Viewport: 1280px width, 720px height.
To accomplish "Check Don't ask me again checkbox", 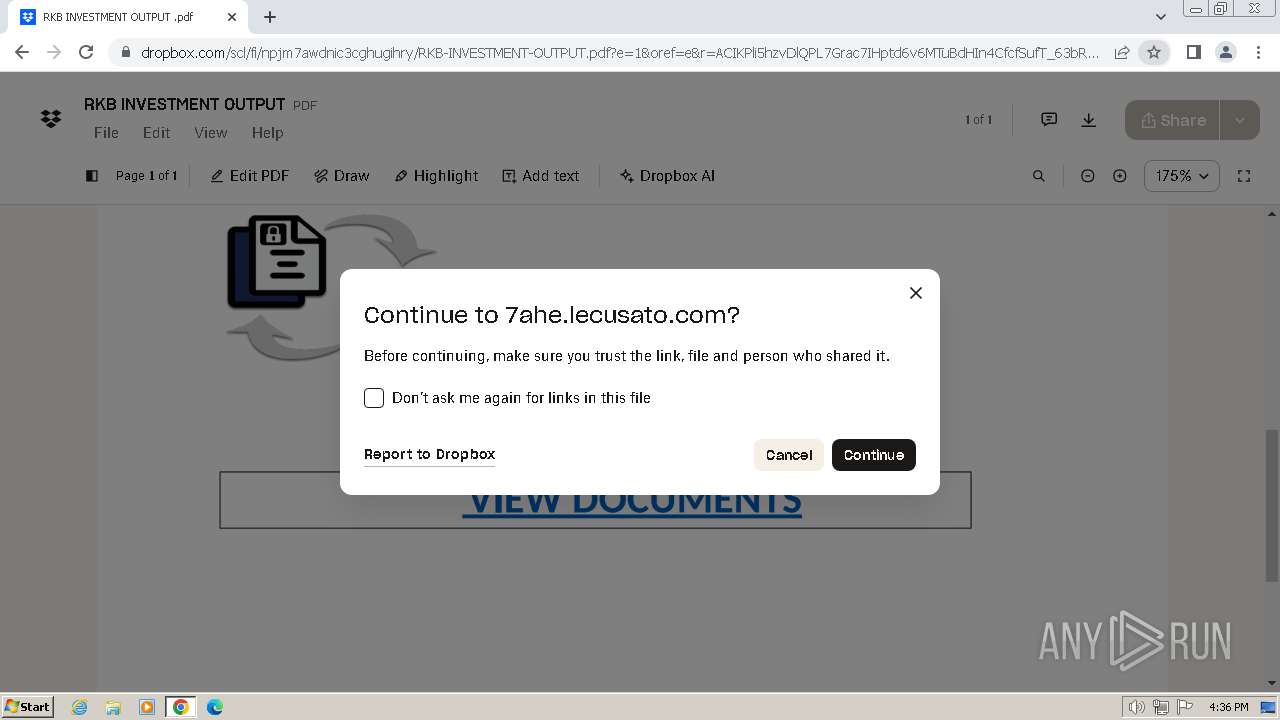I will coord(374,398).
